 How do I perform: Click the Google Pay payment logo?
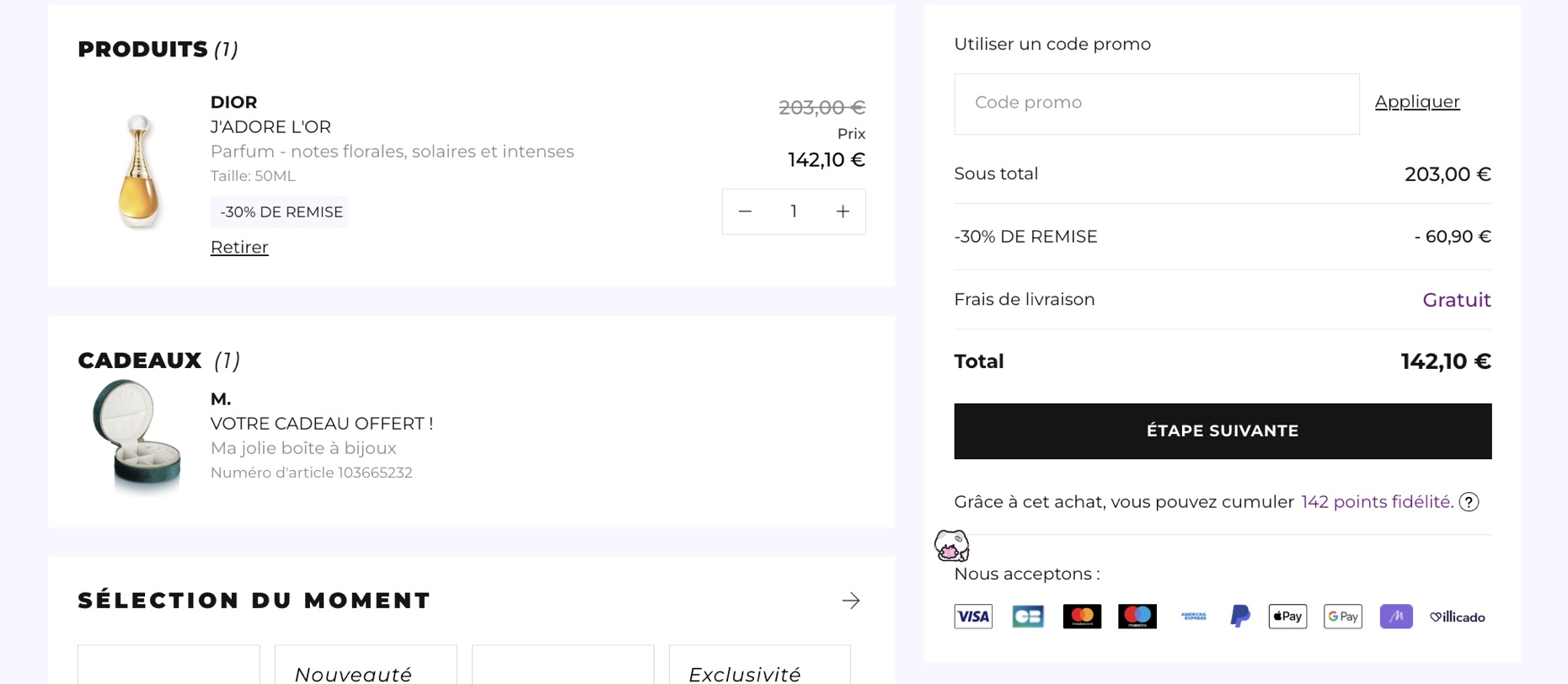pyautogui.click(x=1343, y=617)
